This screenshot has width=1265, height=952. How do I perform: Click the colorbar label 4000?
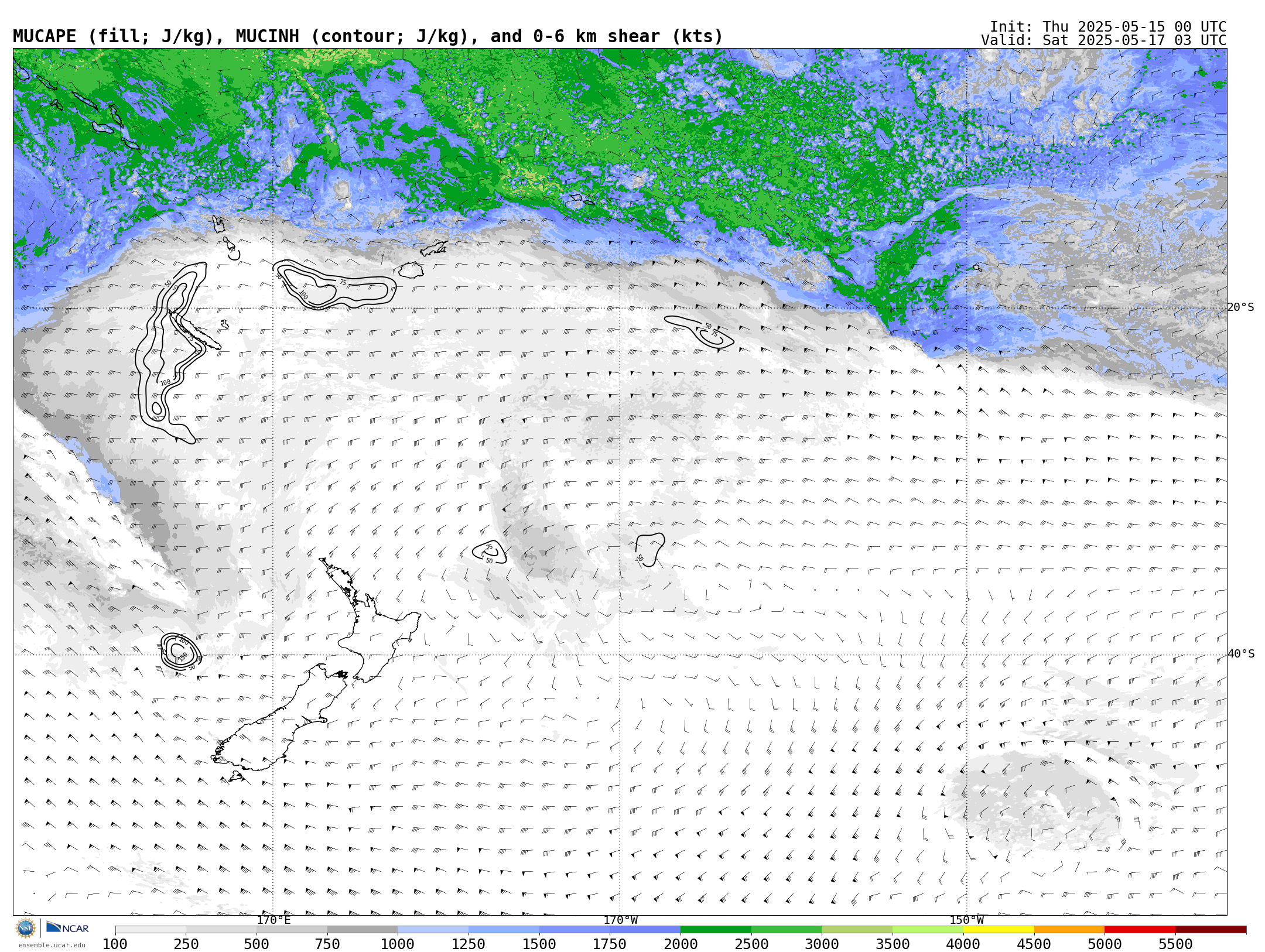point(963,944)
